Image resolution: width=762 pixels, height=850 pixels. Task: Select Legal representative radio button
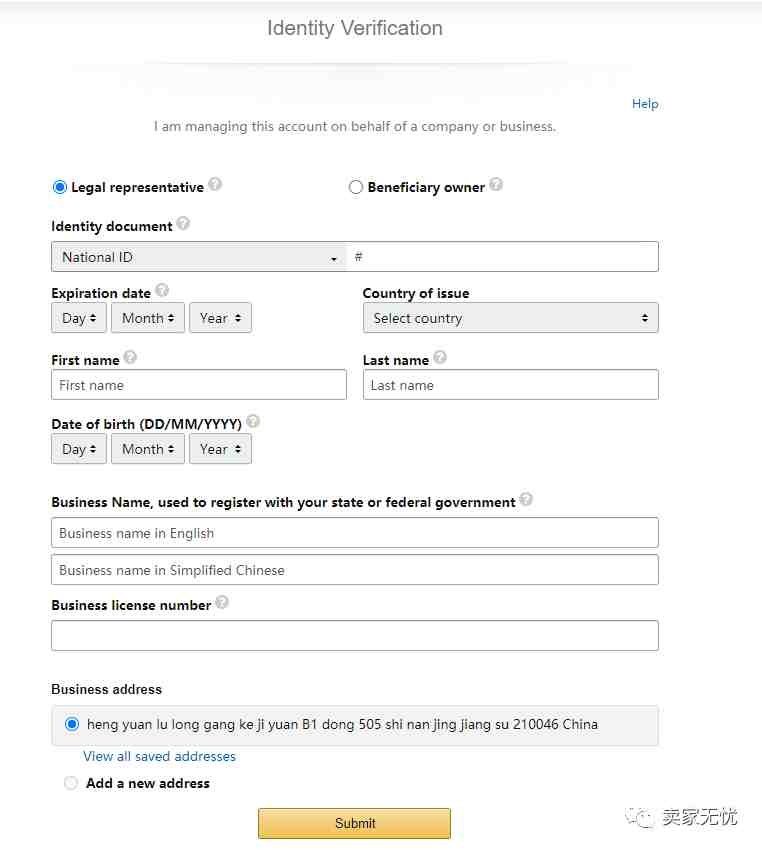click(x=60, y=187)
